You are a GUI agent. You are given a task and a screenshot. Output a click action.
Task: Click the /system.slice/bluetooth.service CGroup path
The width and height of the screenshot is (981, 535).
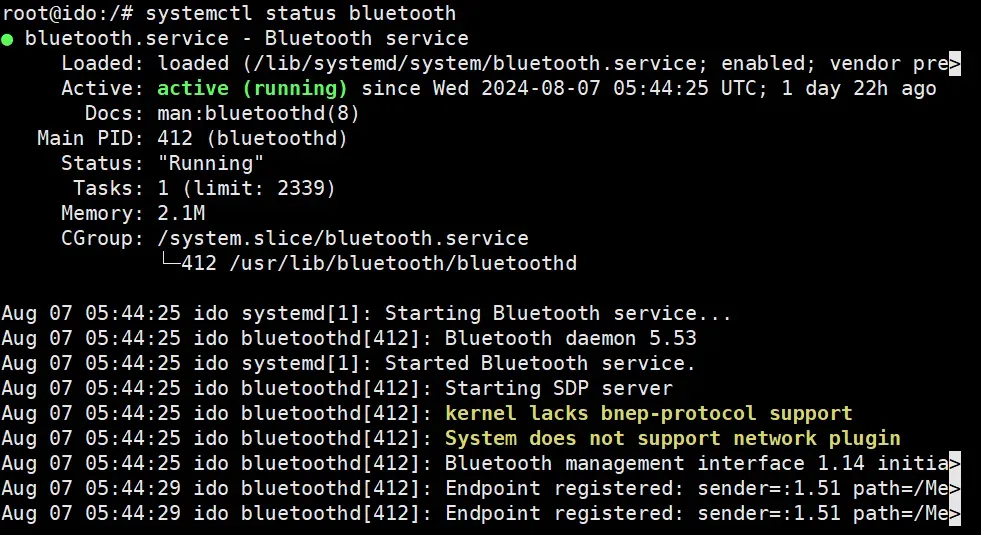tap(343, 238)
